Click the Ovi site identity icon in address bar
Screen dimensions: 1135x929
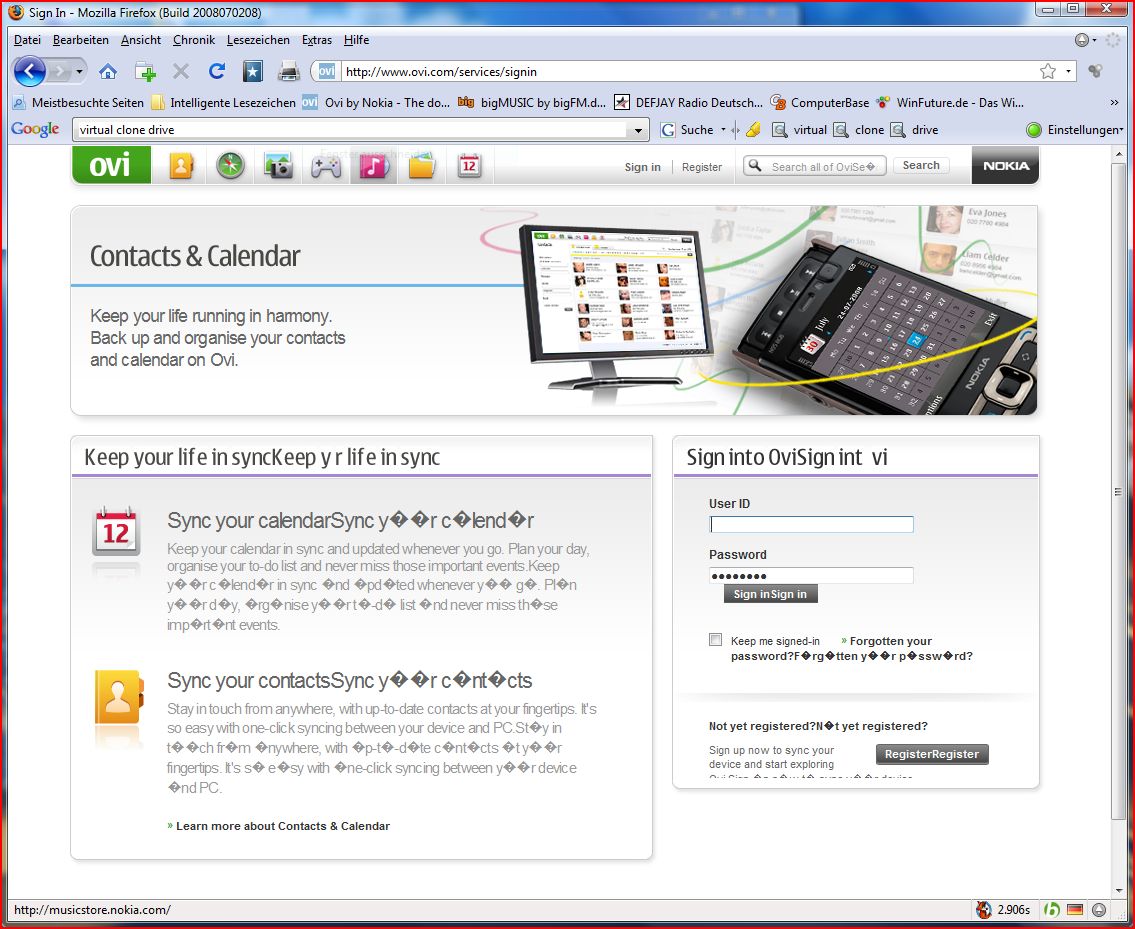(327, 71)
